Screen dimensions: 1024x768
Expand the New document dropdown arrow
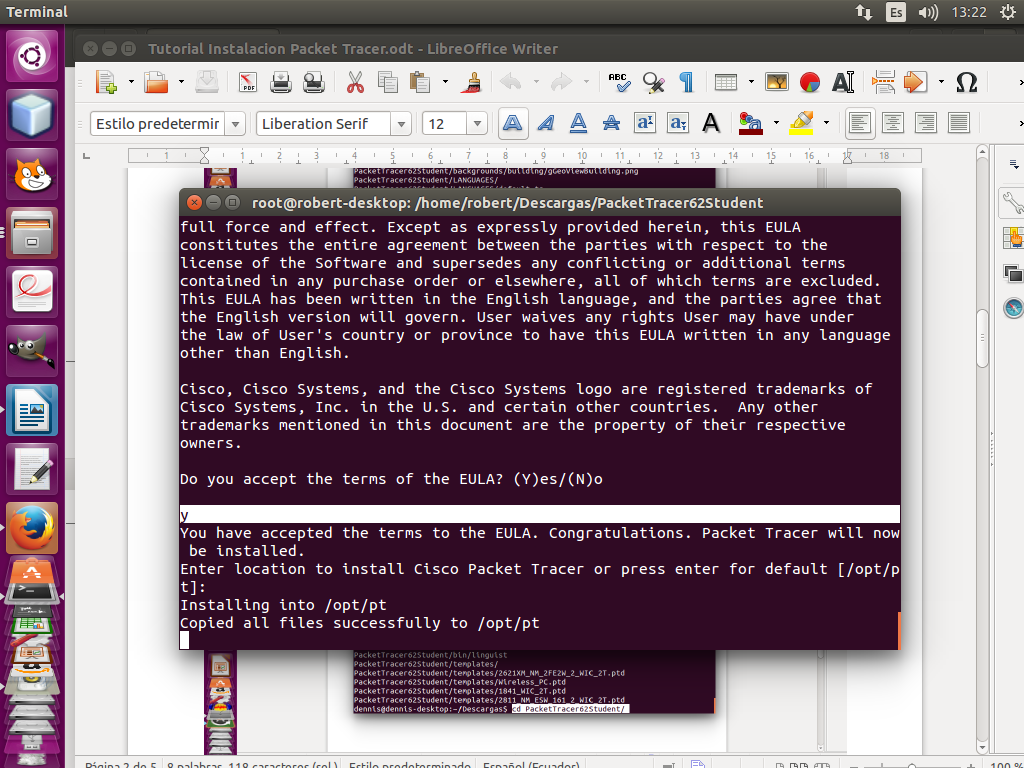pos(131,82)
